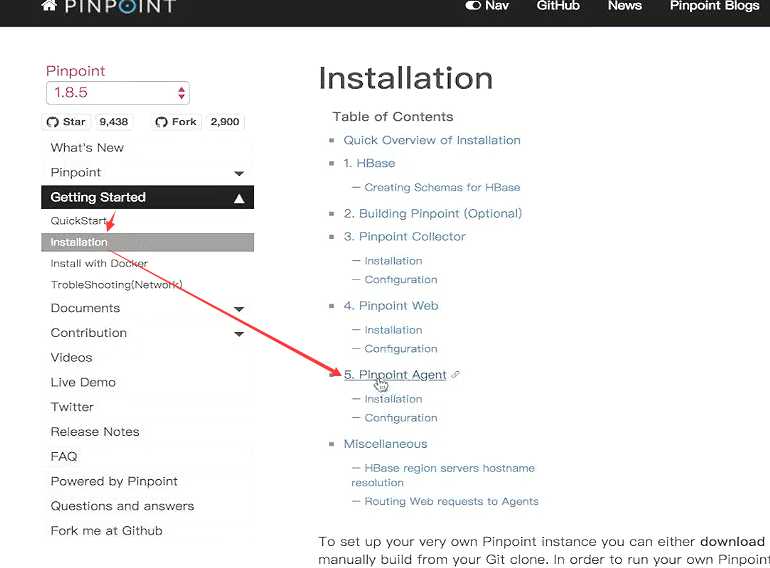Open the FAQ sidebar item
The image size is (770, 568).
tap(64, 457)
